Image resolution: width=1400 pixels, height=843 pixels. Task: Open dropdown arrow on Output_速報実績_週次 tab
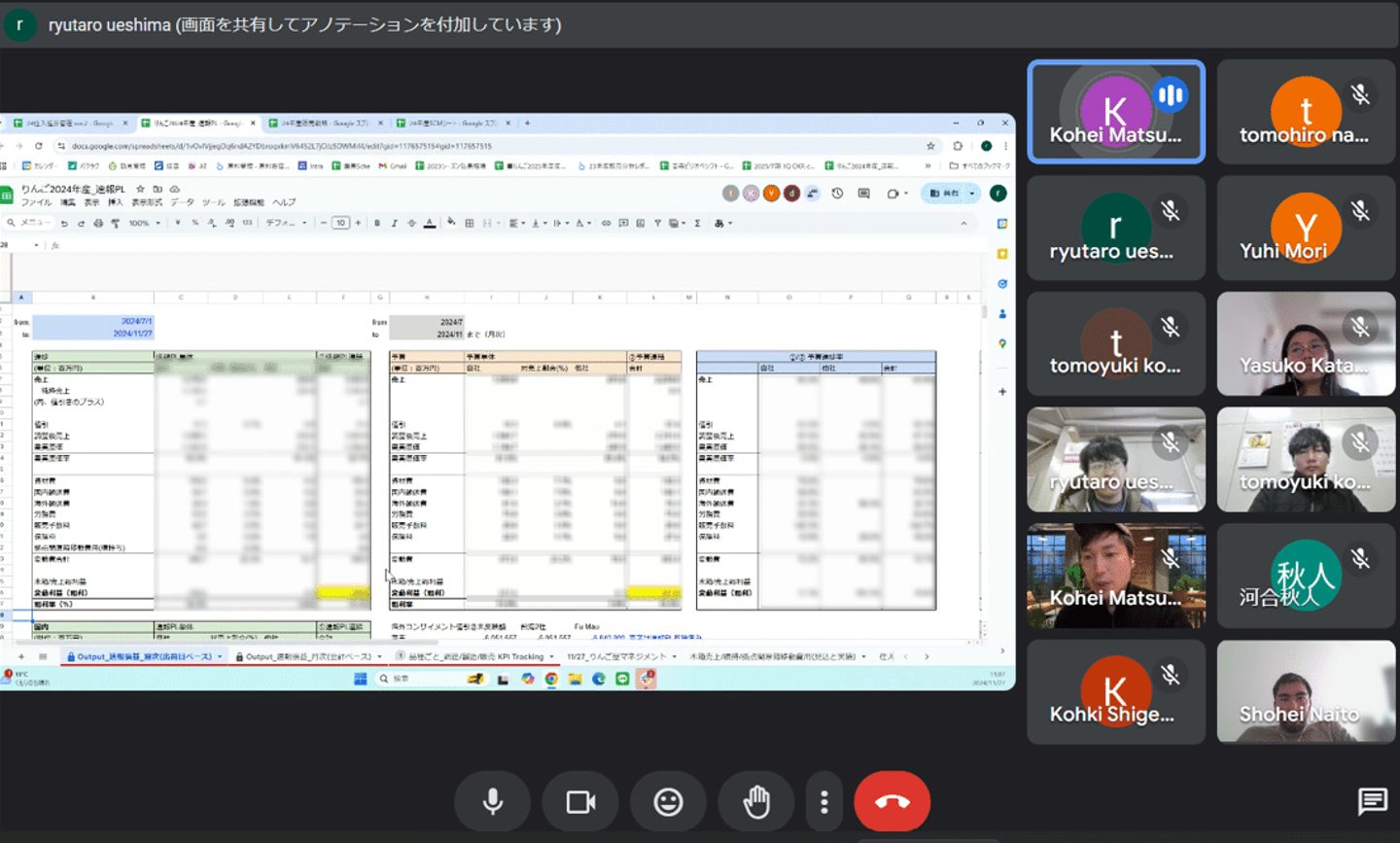tap(220, 657)
